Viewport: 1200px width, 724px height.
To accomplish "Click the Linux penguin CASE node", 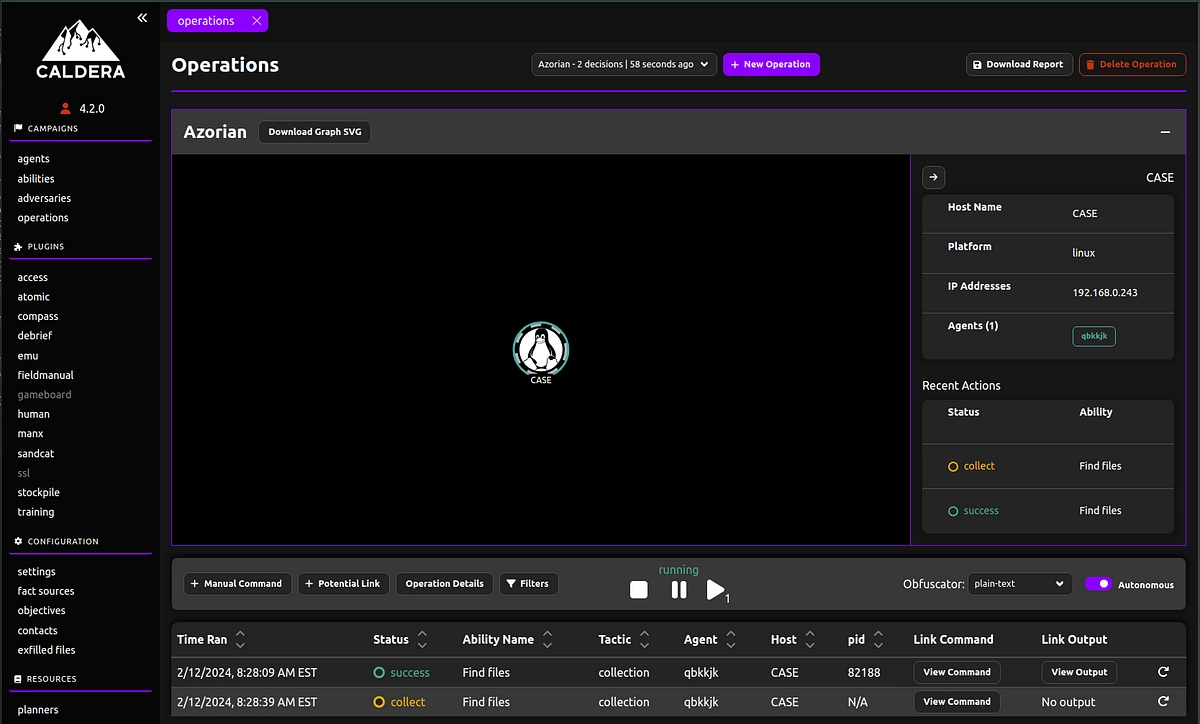I will click(x=541, y=348).
